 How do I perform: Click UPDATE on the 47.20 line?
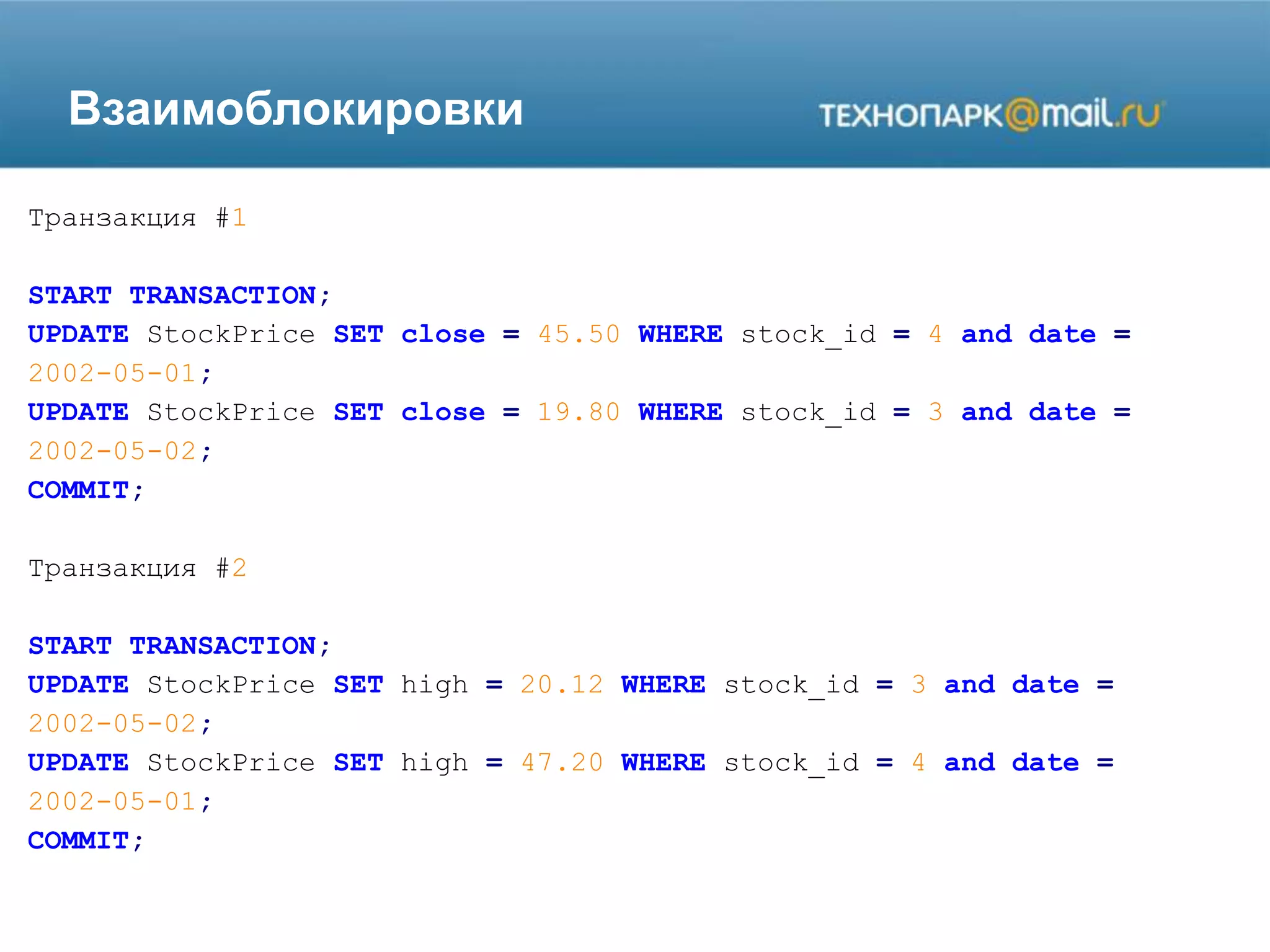coord(79,763)
